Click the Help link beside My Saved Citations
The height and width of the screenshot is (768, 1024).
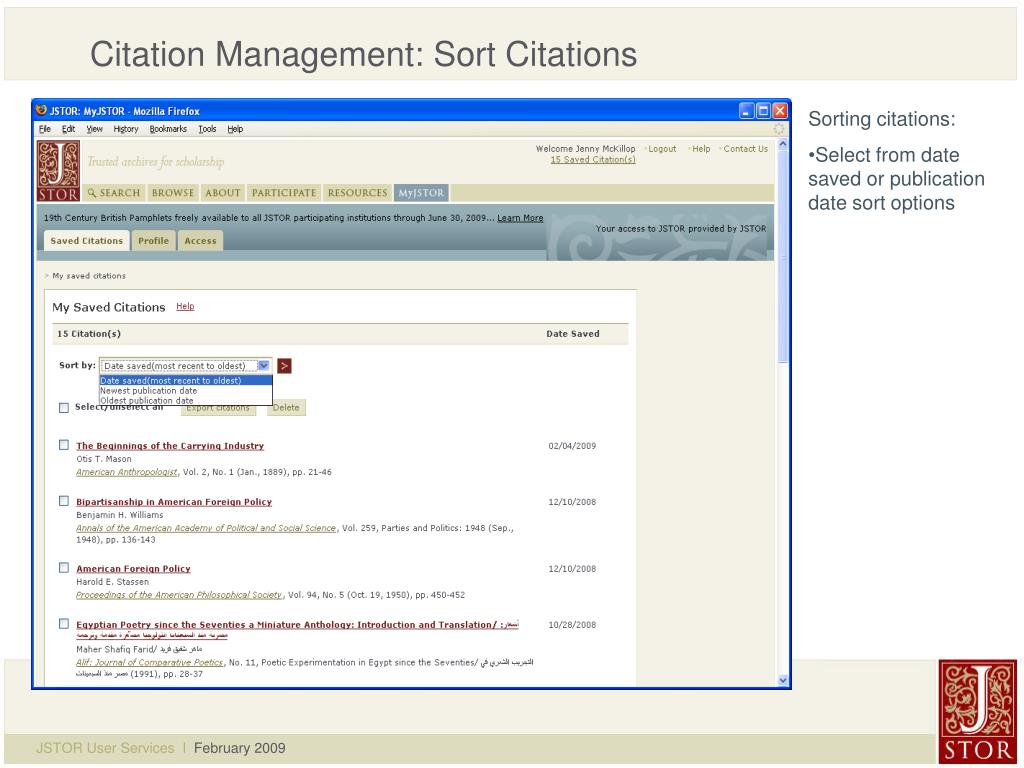click(x=185, y=306)
